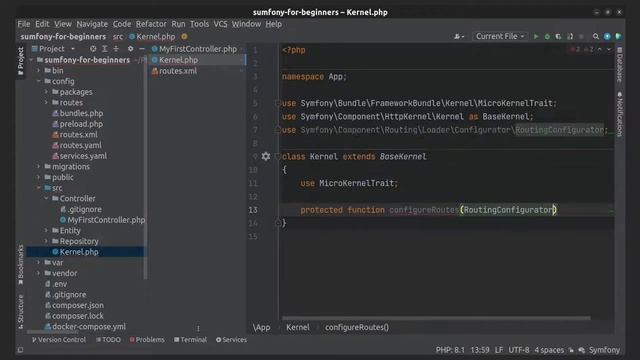The height and width of the screenshot is (360, 640).
Task: Expand the bin folder
Action: (39, 71)
